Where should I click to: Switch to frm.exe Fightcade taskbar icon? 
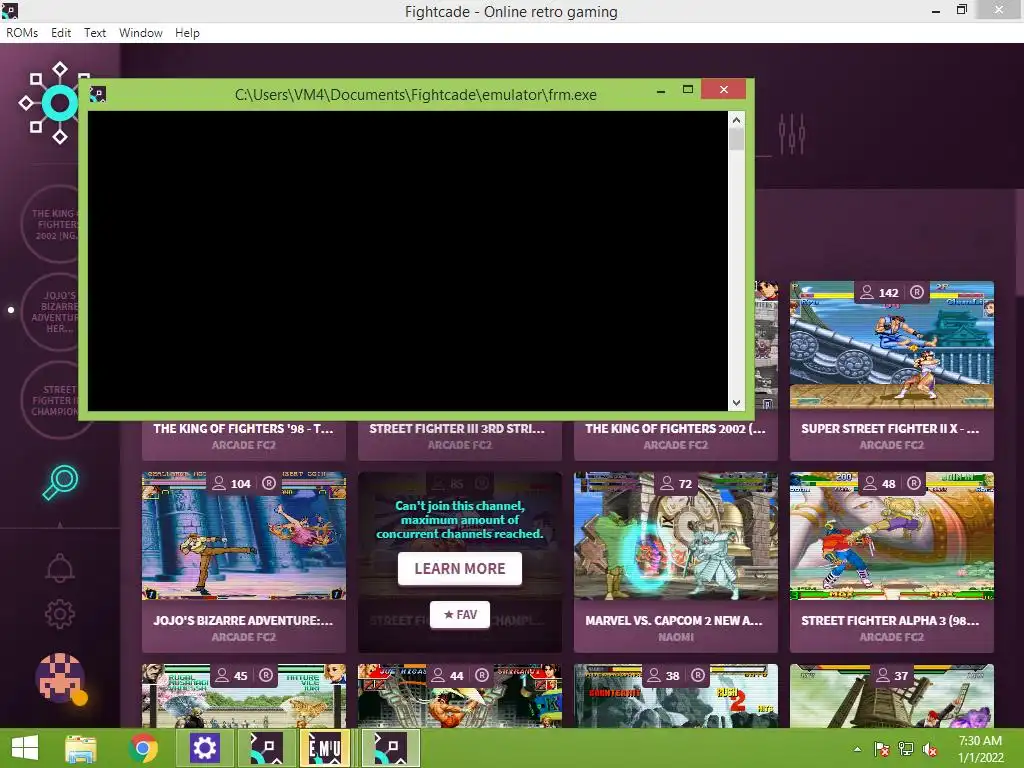click(391, 748)
